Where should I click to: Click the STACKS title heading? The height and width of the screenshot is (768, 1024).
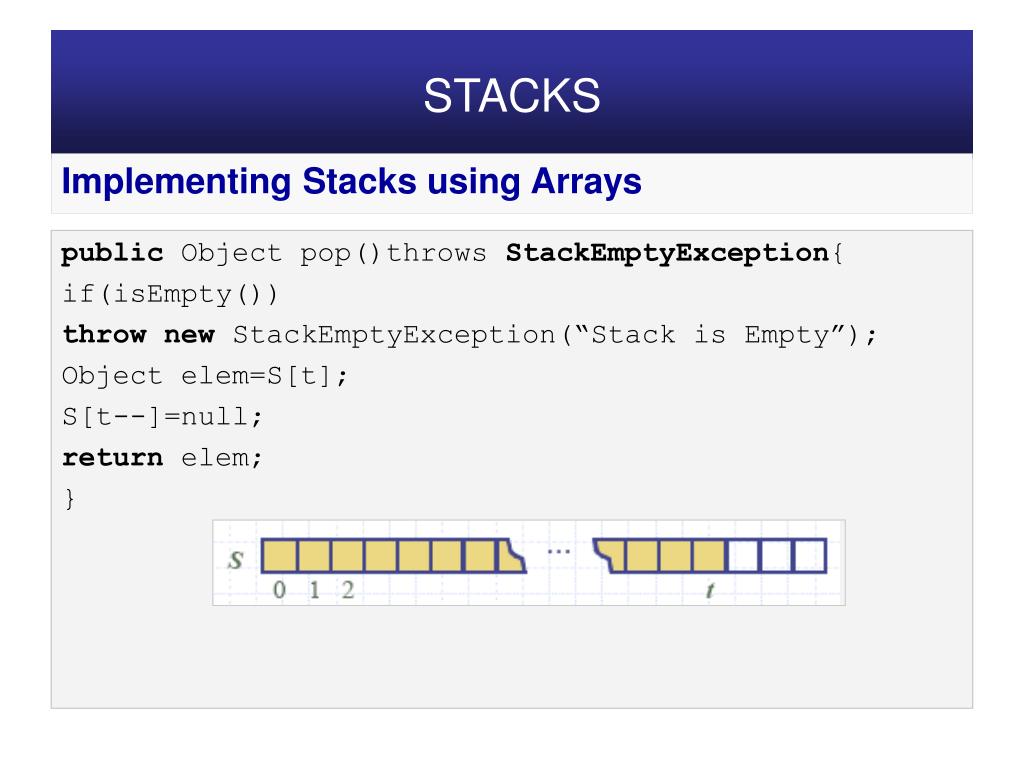[x=511, y=96]
